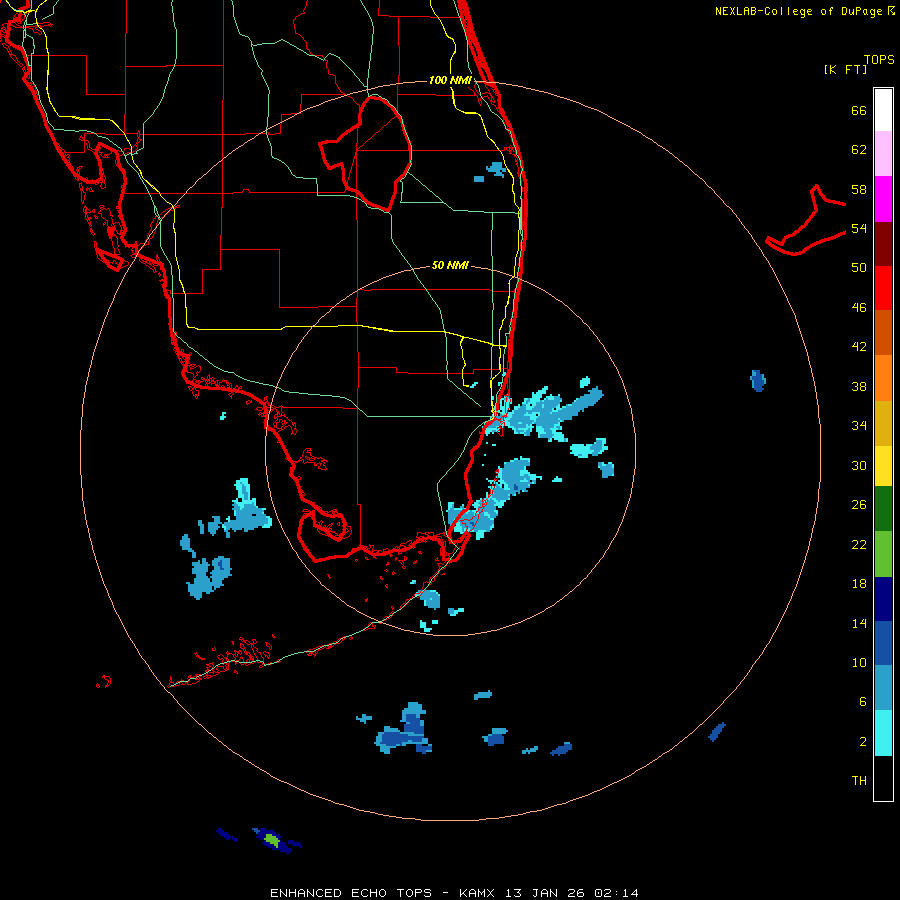Click the white swatch in the tops legend
Image resolution: width=900 pixels, height=900 pixels.
coord(883,110)
